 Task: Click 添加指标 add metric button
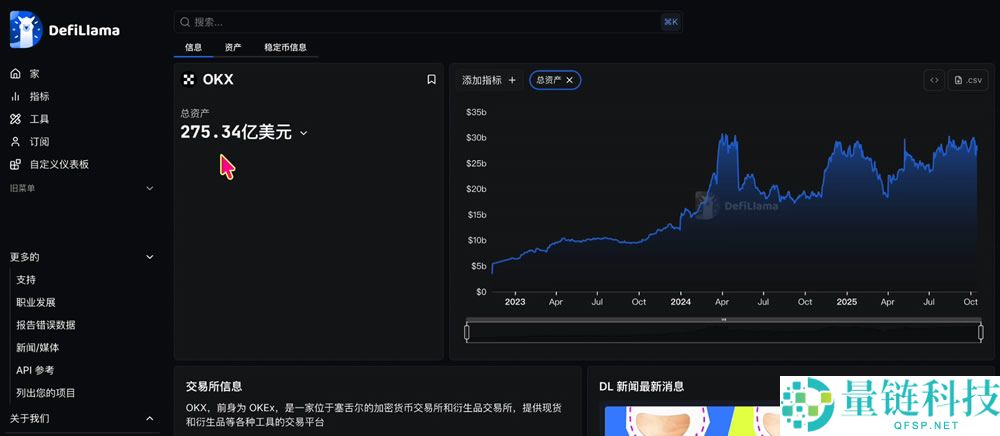pos(489,80)
